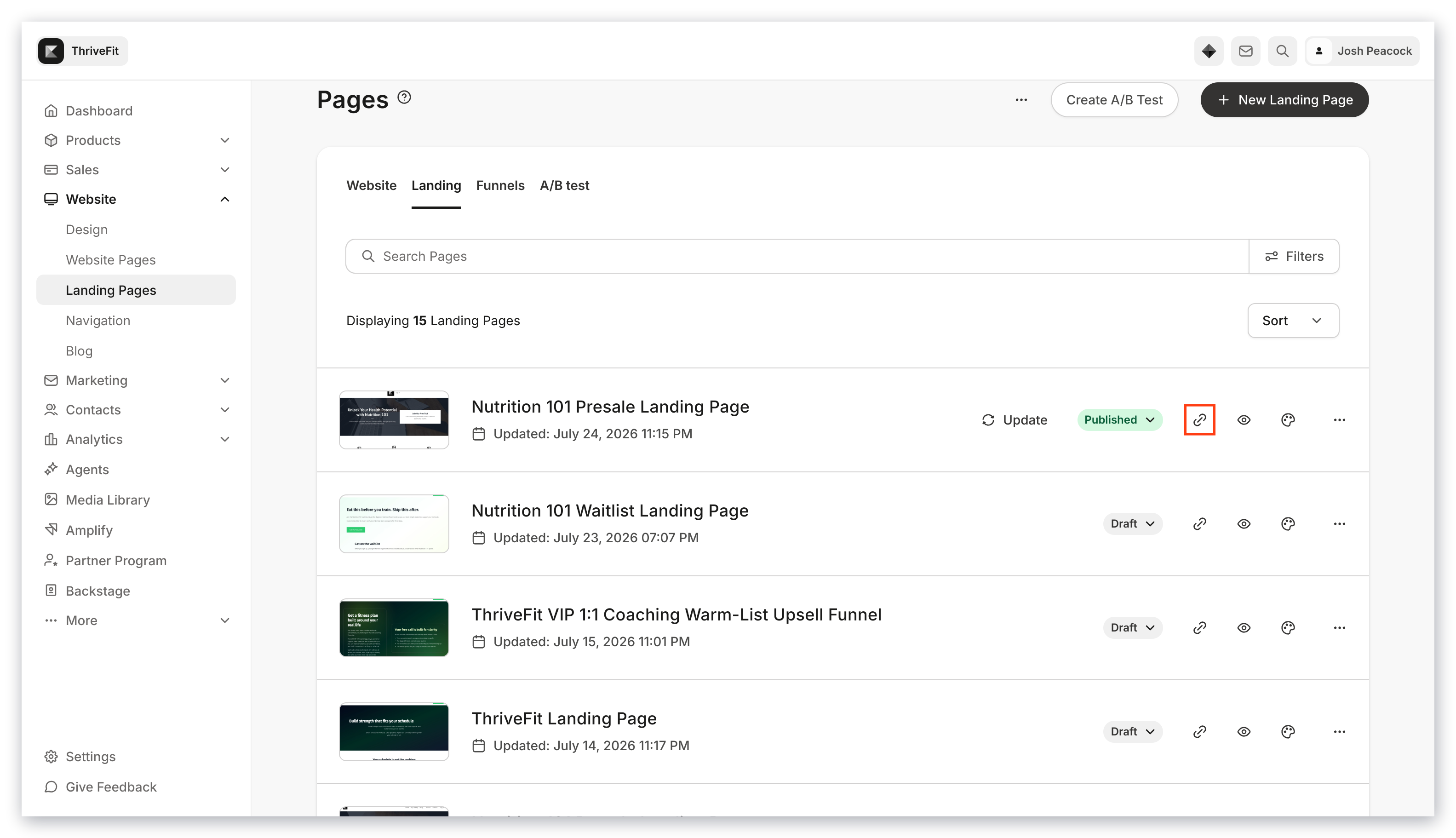Copy link for ThriveFit VIP Coaching Upsell Funnel
Screen dimensions: 1456x838
tap(1199, 627)
